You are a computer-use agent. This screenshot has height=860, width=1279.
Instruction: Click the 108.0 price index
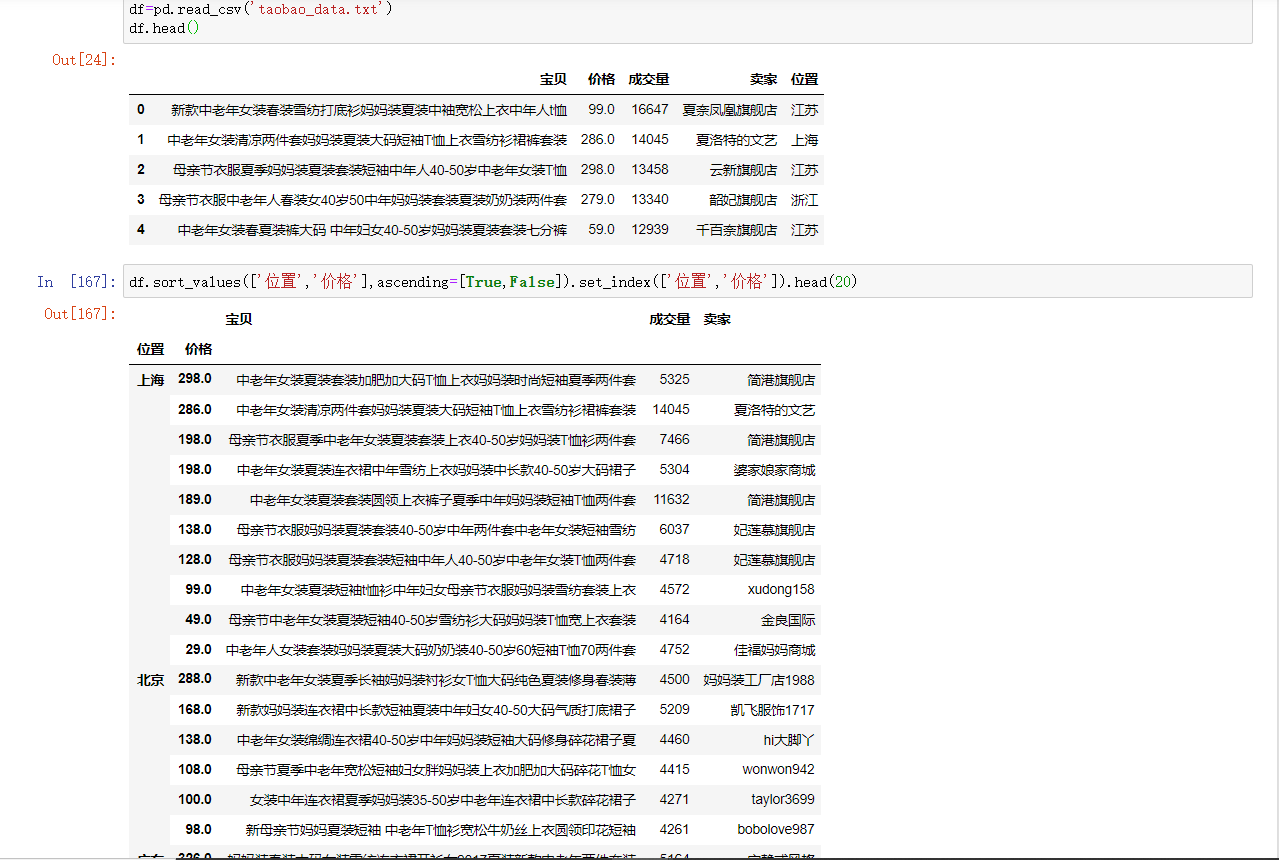195,769
